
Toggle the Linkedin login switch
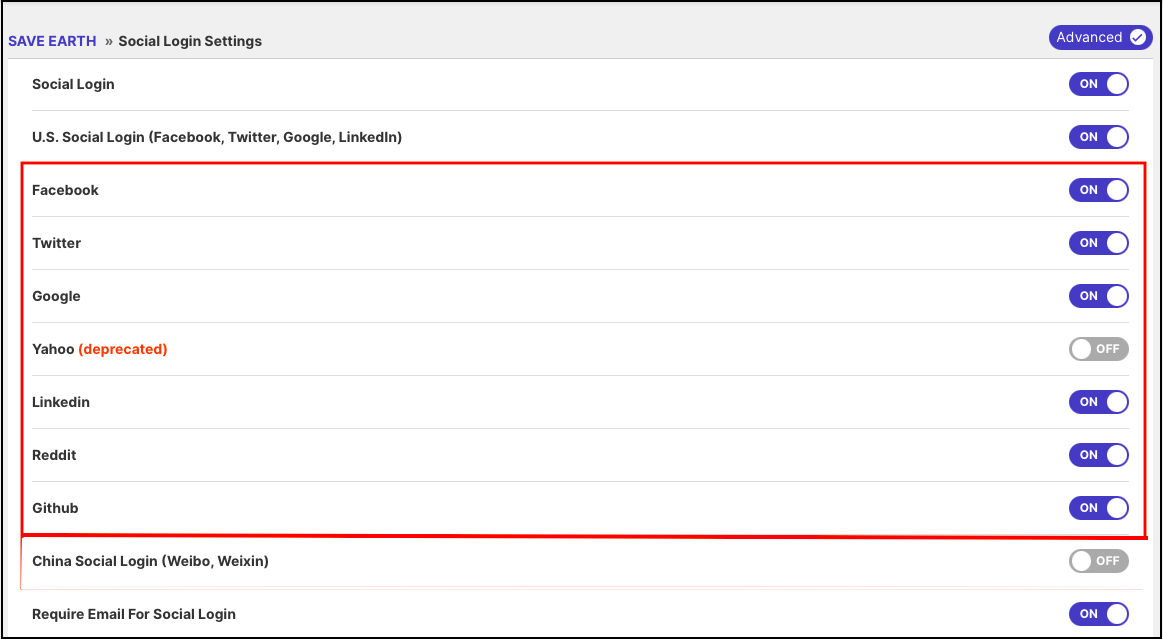point(1098,402)
